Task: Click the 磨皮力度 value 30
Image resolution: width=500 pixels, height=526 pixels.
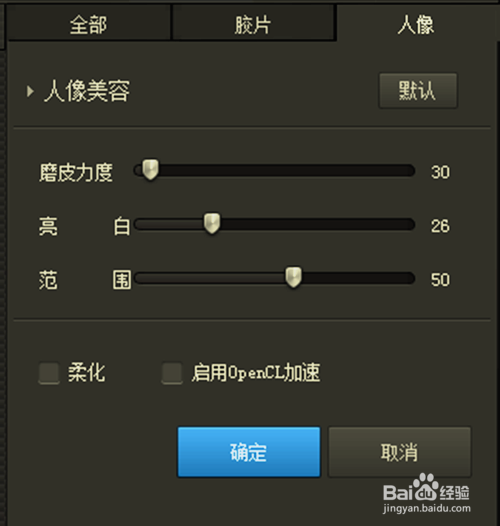Action: [x=440, y=172]
